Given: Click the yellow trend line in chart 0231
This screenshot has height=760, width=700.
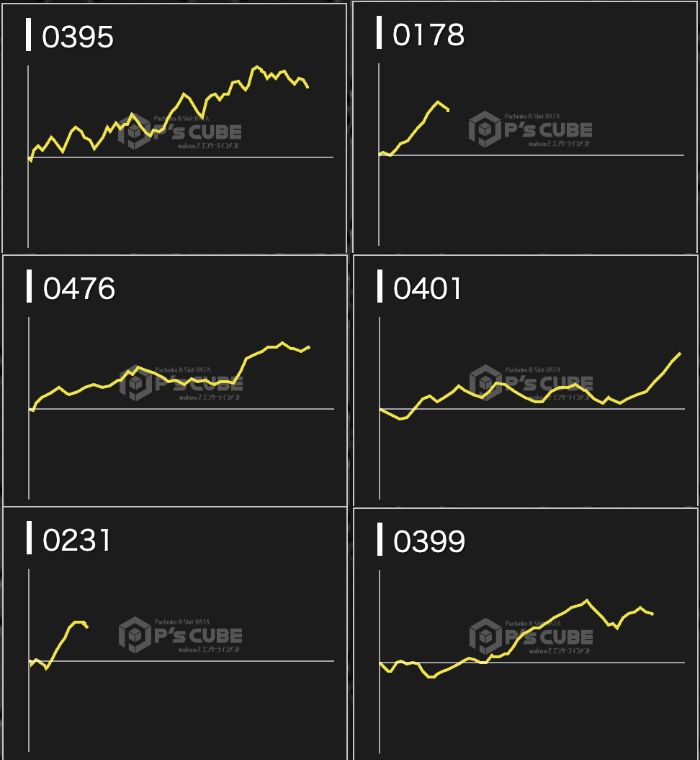Looking at the screenshot, I should [x=62, y=642].
